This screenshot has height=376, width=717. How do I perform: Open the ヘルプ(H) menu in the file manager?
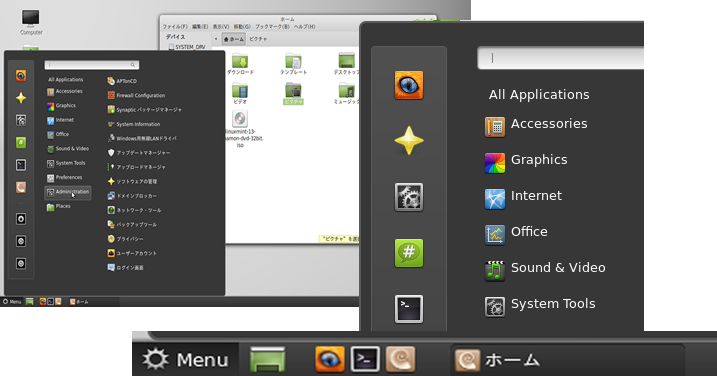point(305,27)
